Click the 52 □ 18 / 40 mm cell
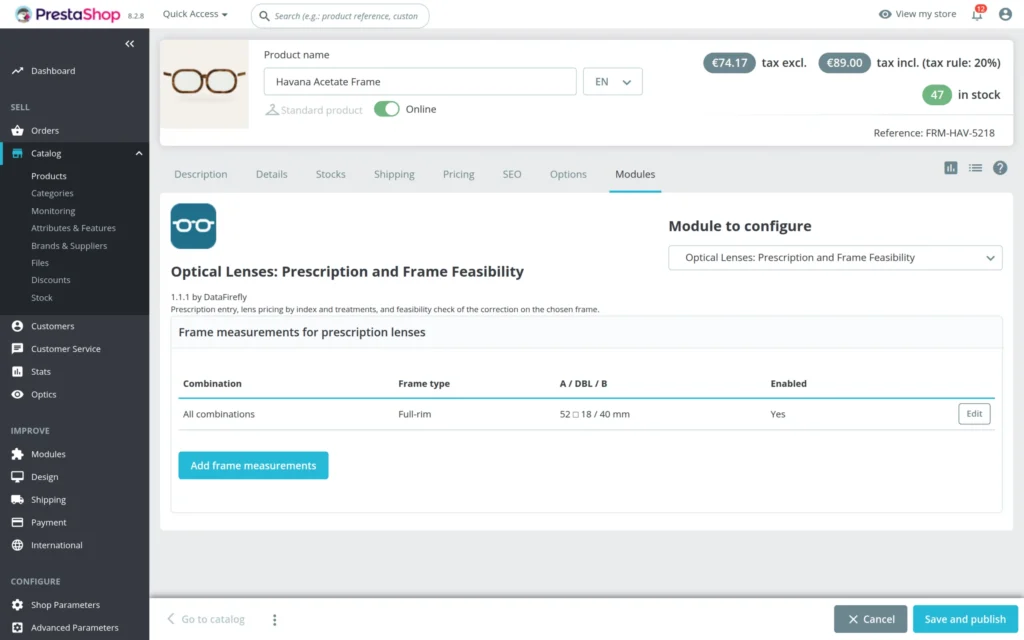Viewport: 1024px width, 640px height. point(594,414)
